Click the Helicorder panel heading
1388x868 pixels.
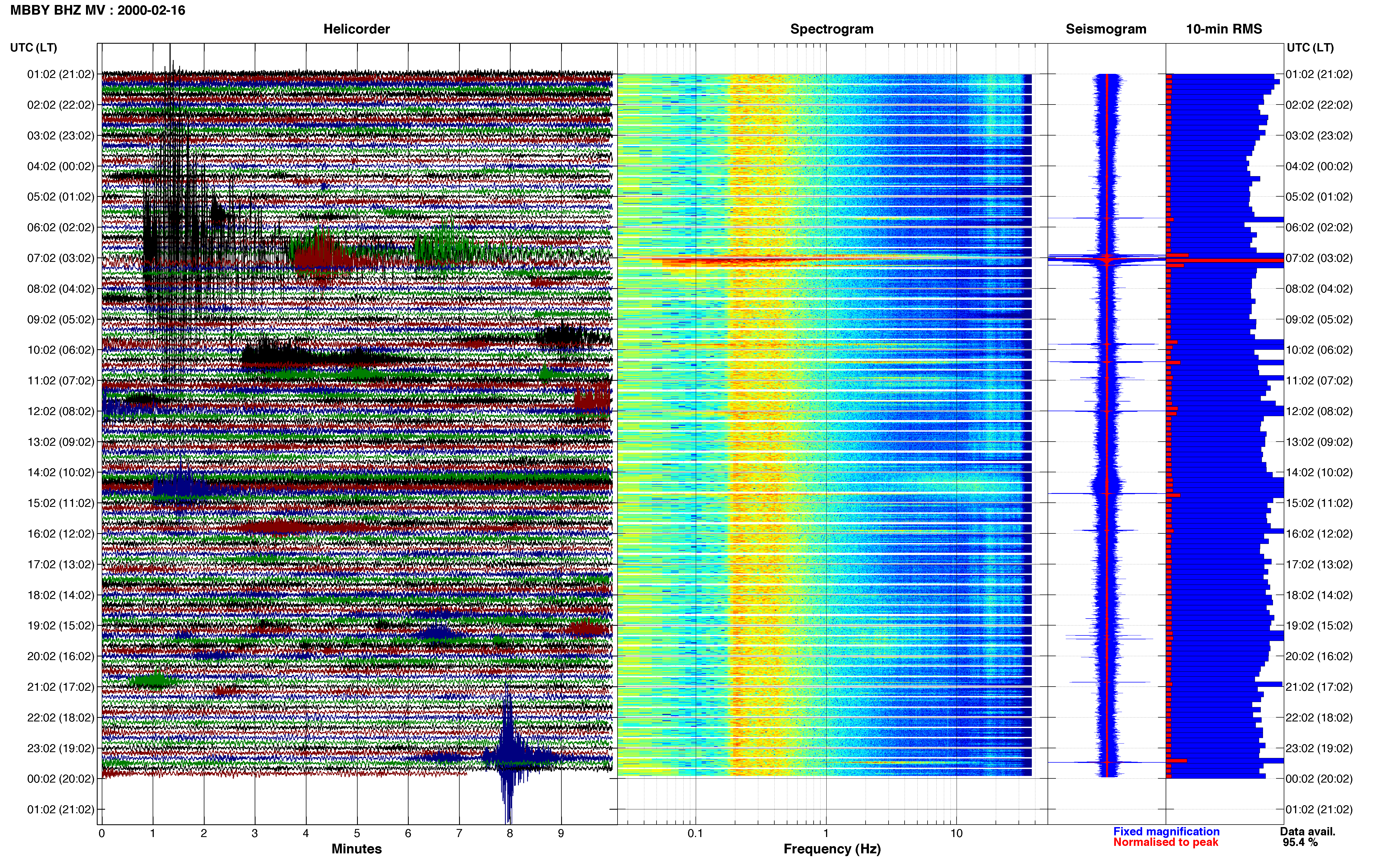[356, 29]
